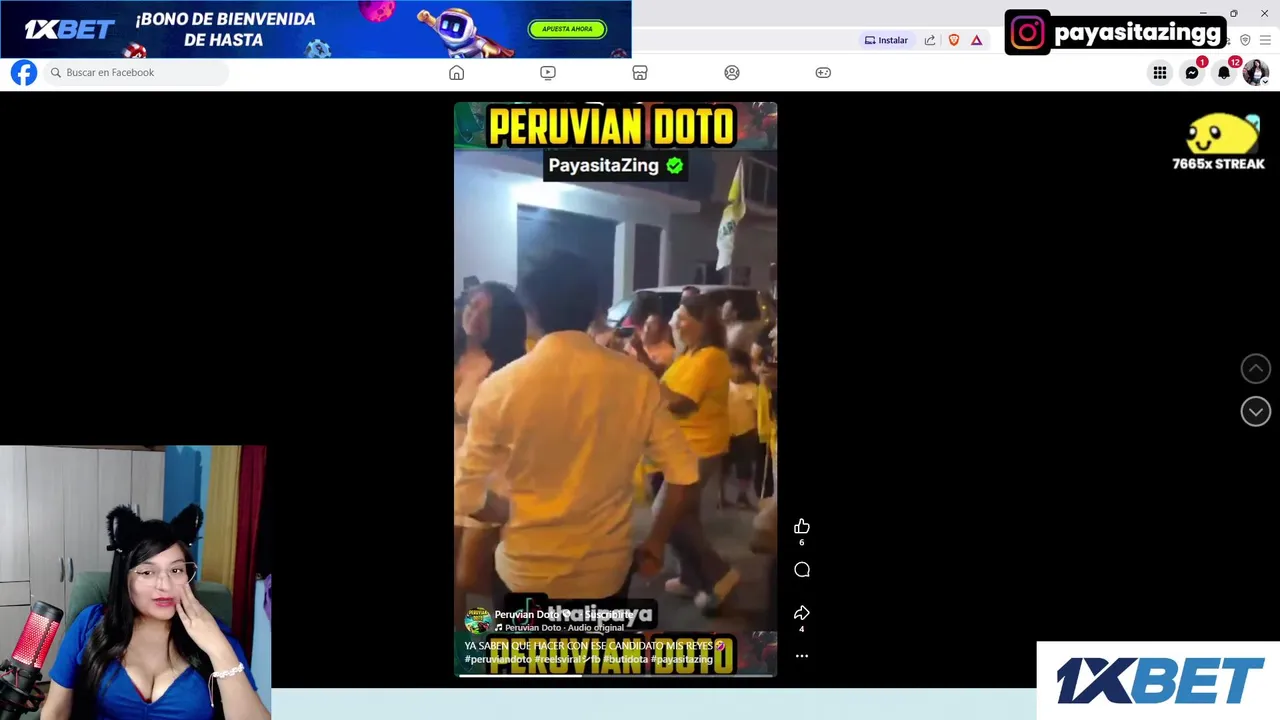Click the Buscar en Facebook search field
Image resolution: width=1280 pixels, height=720 pixels.
[136, 73]
